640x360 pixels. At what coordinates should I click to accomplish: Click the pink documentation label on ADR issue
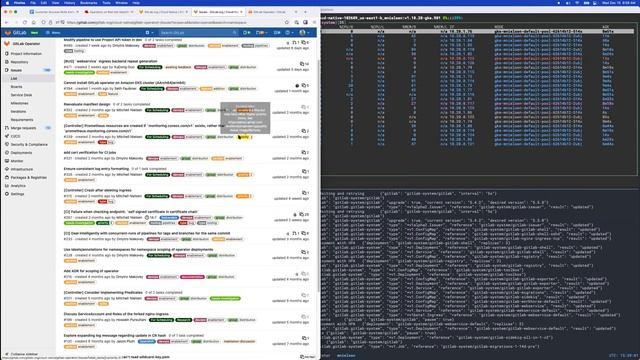pos(192,277)
